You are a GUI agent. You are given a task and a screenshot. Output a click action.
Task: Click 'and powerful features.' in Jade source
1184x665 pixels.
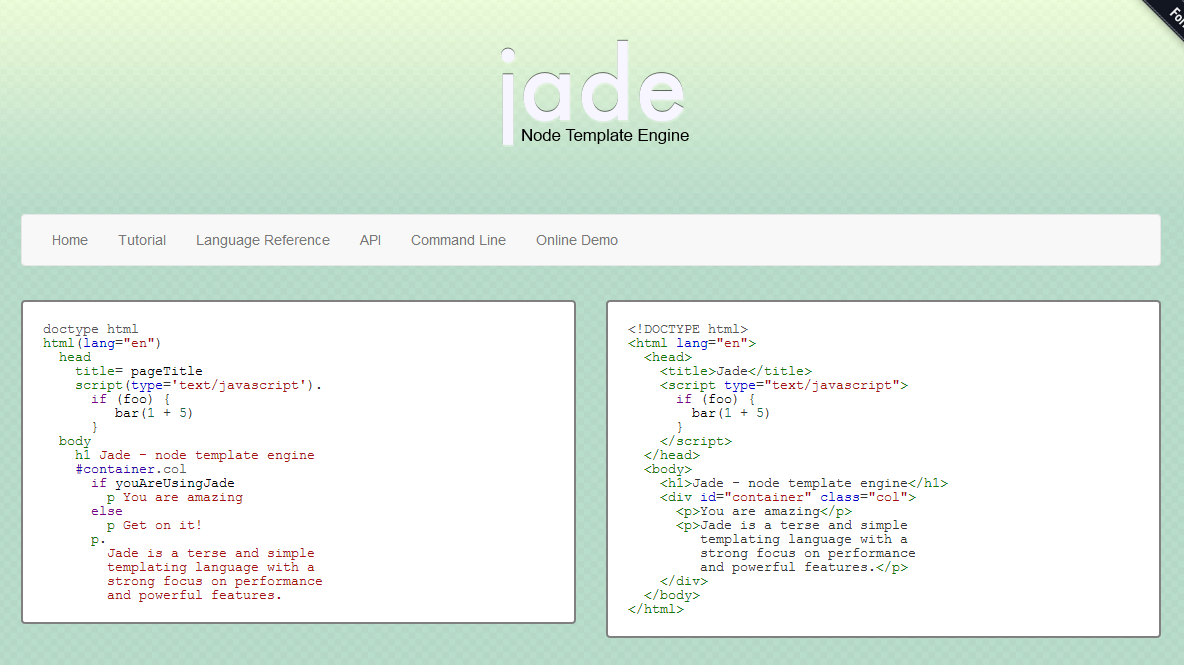[194, 596]
